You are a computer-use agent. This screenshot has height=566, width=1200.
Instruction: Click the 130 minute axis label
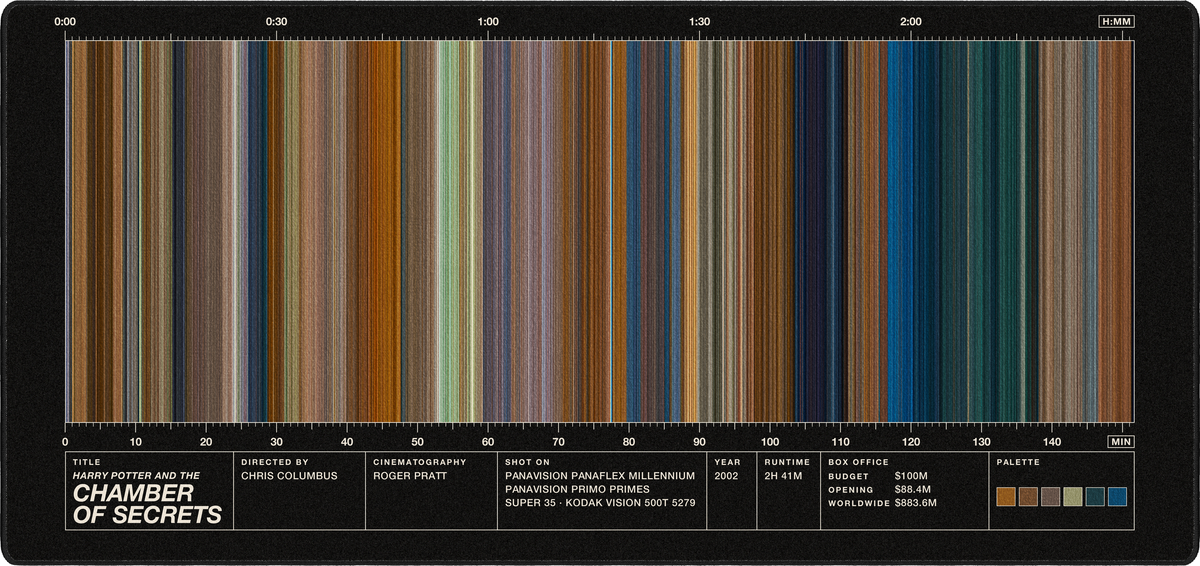point(982,441)
